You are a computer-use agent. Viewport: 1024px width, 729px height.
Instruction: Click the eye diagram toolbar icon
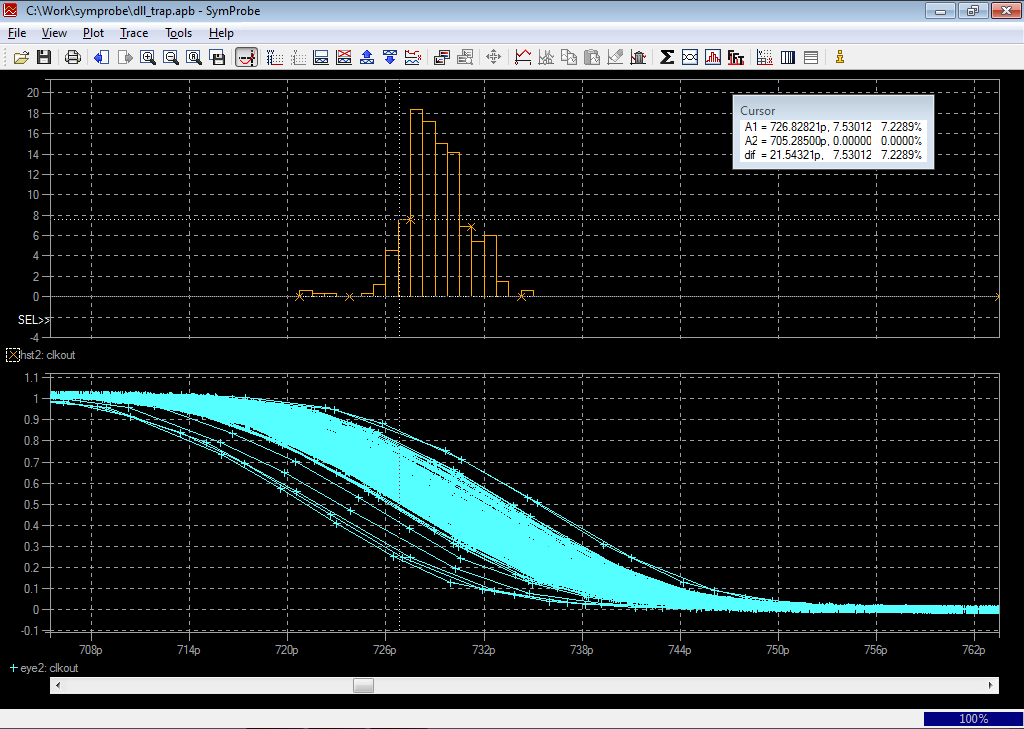(x=689, y=57)
